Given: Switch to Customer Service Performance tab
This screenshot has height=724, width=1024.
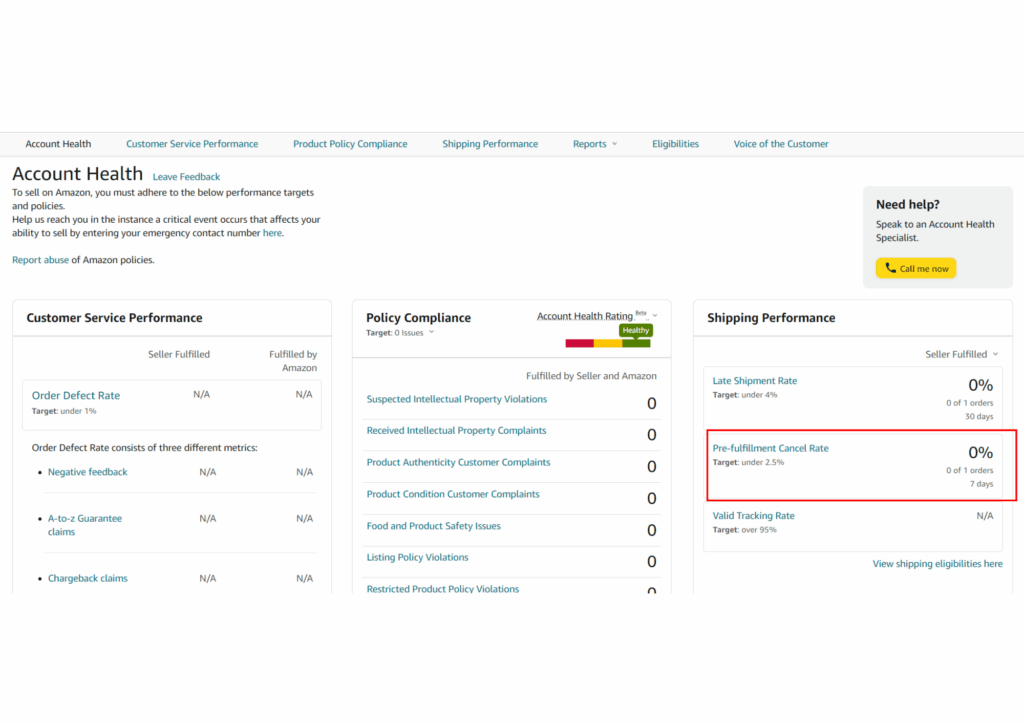Looking at the screenshot, I should (192, 144).
